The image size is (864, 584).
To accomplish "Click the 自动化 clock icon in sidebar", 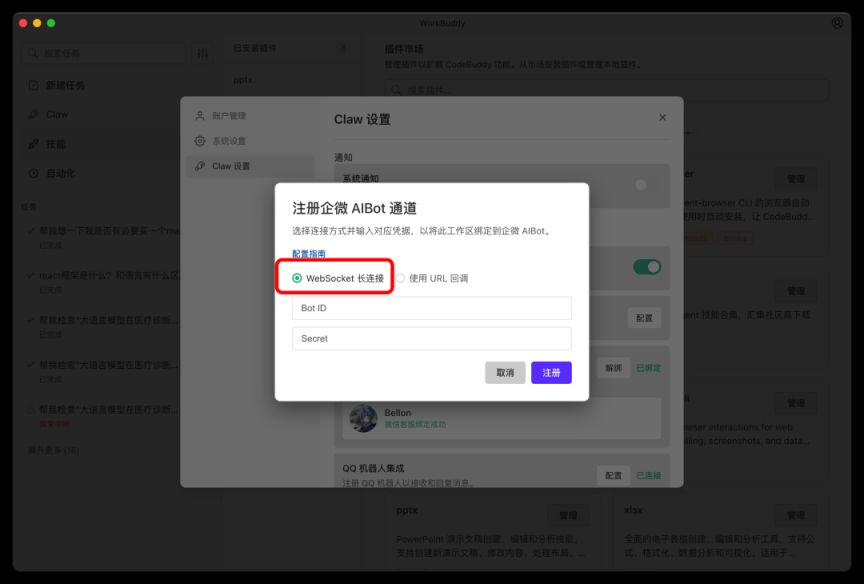I will tap(33, 173).
